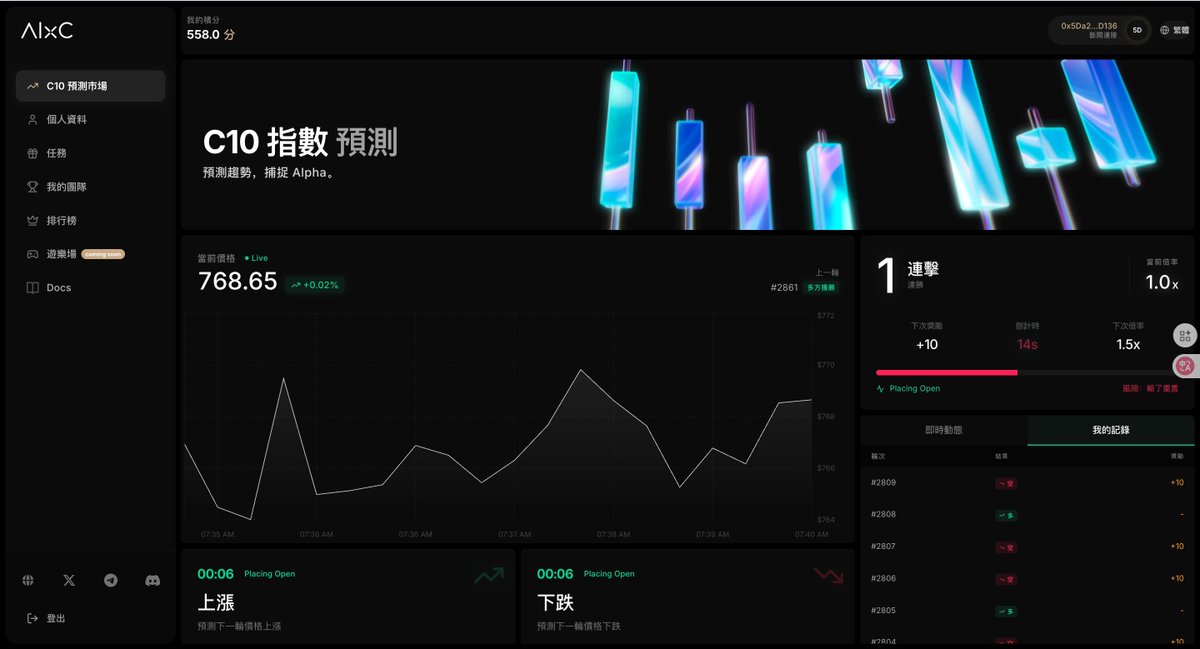Image resolution: width=1200 pixels, height=649 pixels.
Task: Click the trend icon beside C10 預測市場
Action: [x=33, y=86]
